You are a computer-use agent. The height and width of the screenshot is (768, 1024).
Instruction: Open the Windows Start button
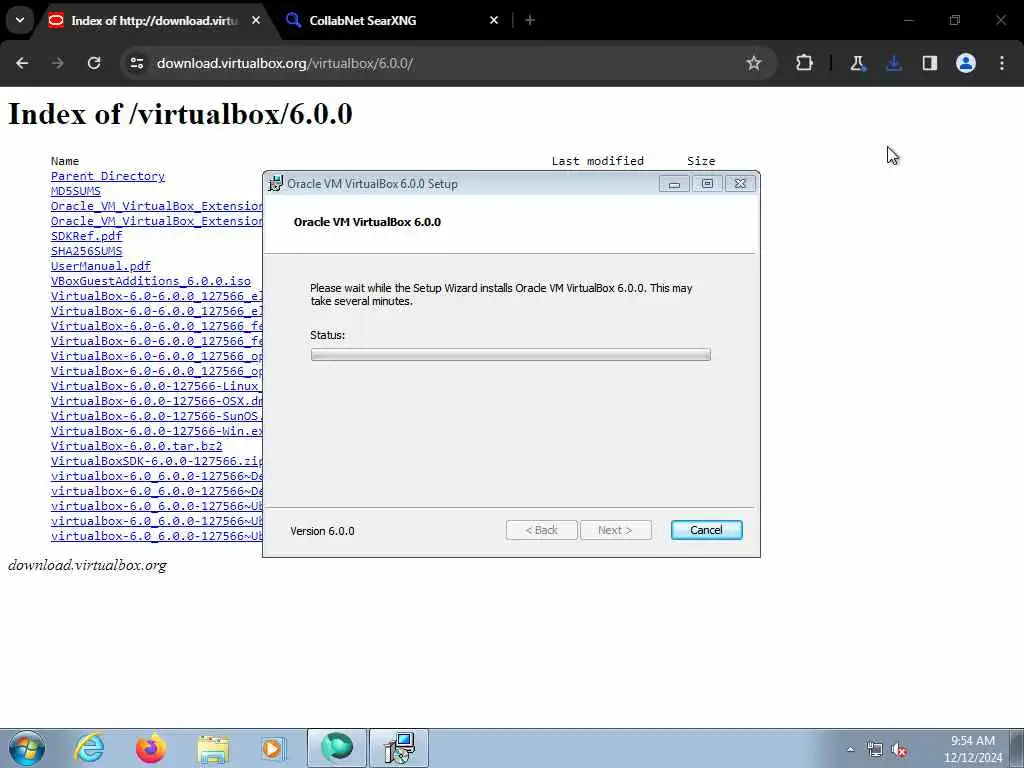[27, 748]
